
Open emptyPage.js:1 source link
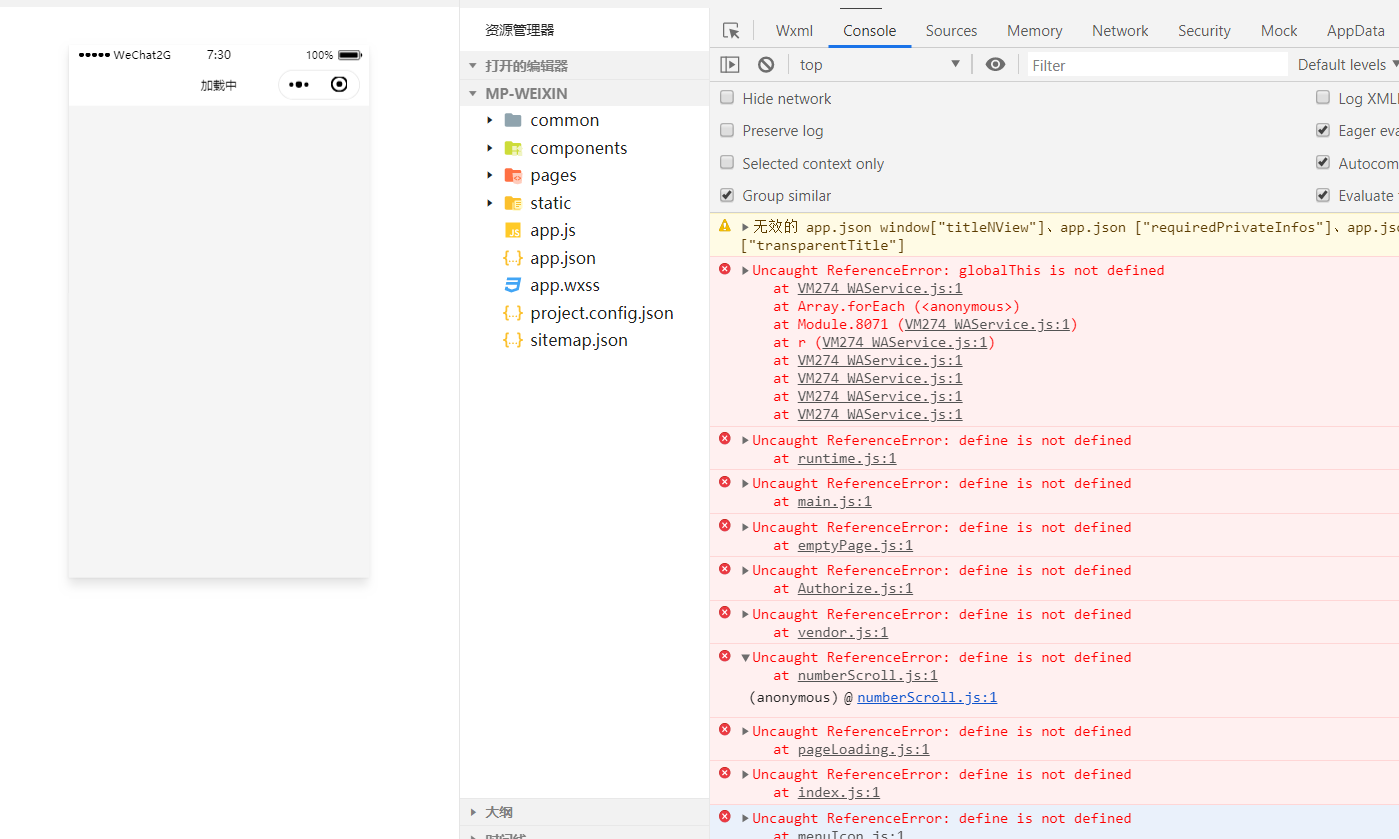click(x=855, y=545)
